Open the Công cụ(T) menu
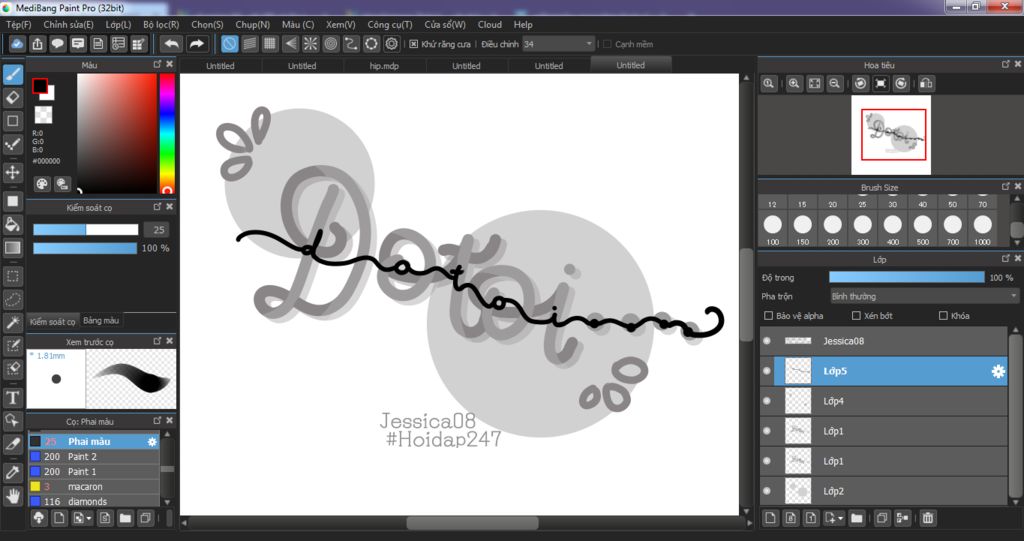The image size is (1024, 541). click(x=390, y=24)
